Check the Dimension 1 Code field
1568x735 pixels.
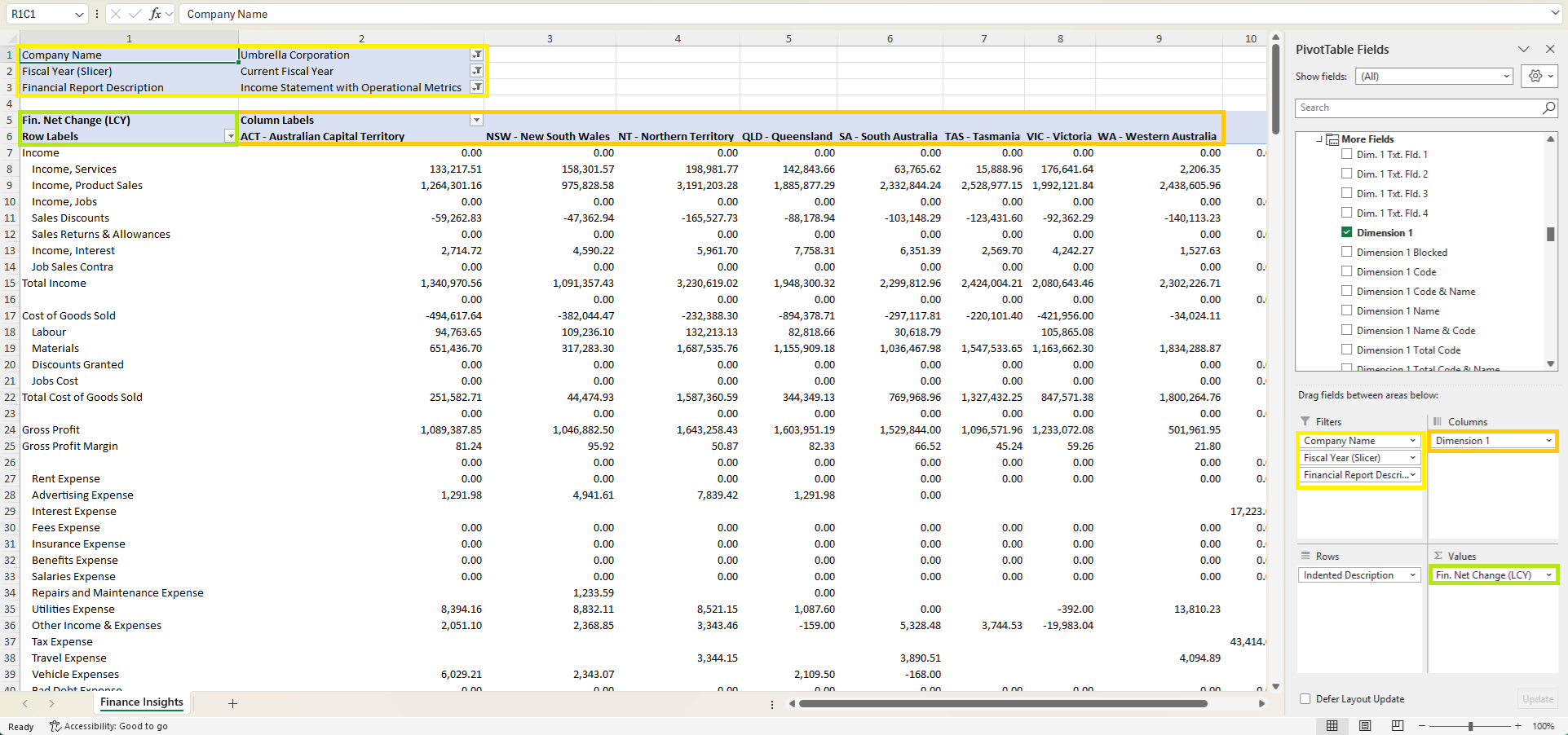pos(1347,271)
